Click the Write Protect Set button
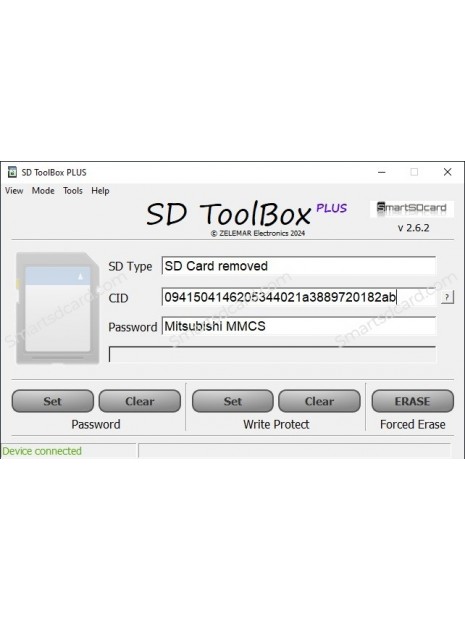This screenshot has width=465, height=620. (232, 401)
